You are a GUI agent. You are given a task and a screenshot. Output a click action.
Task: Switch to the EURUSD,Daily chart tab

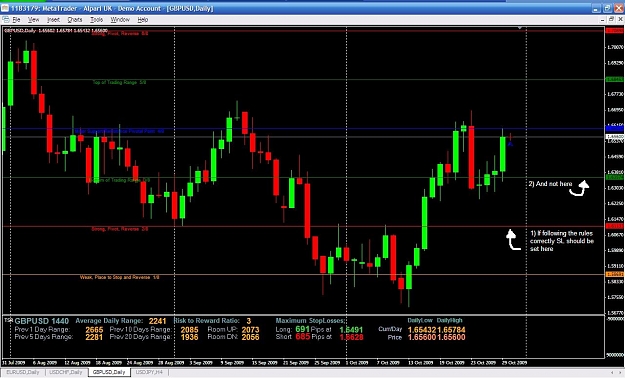pos(23,372)
